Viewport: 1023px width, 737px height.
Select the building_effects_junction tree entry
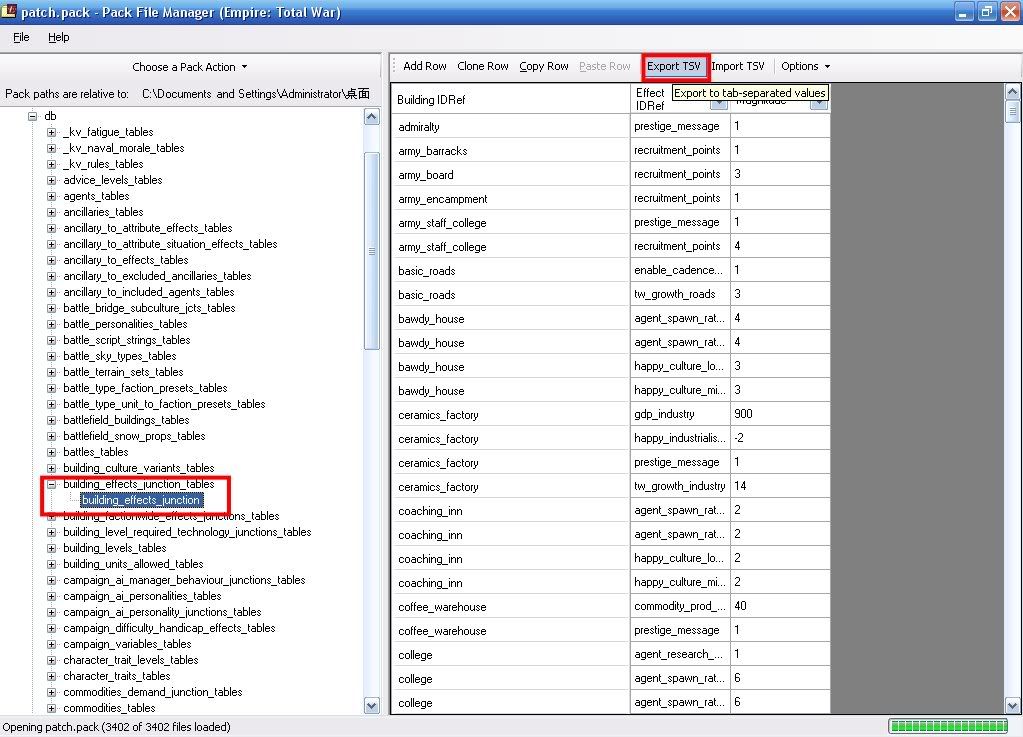[x=141, y=500]
